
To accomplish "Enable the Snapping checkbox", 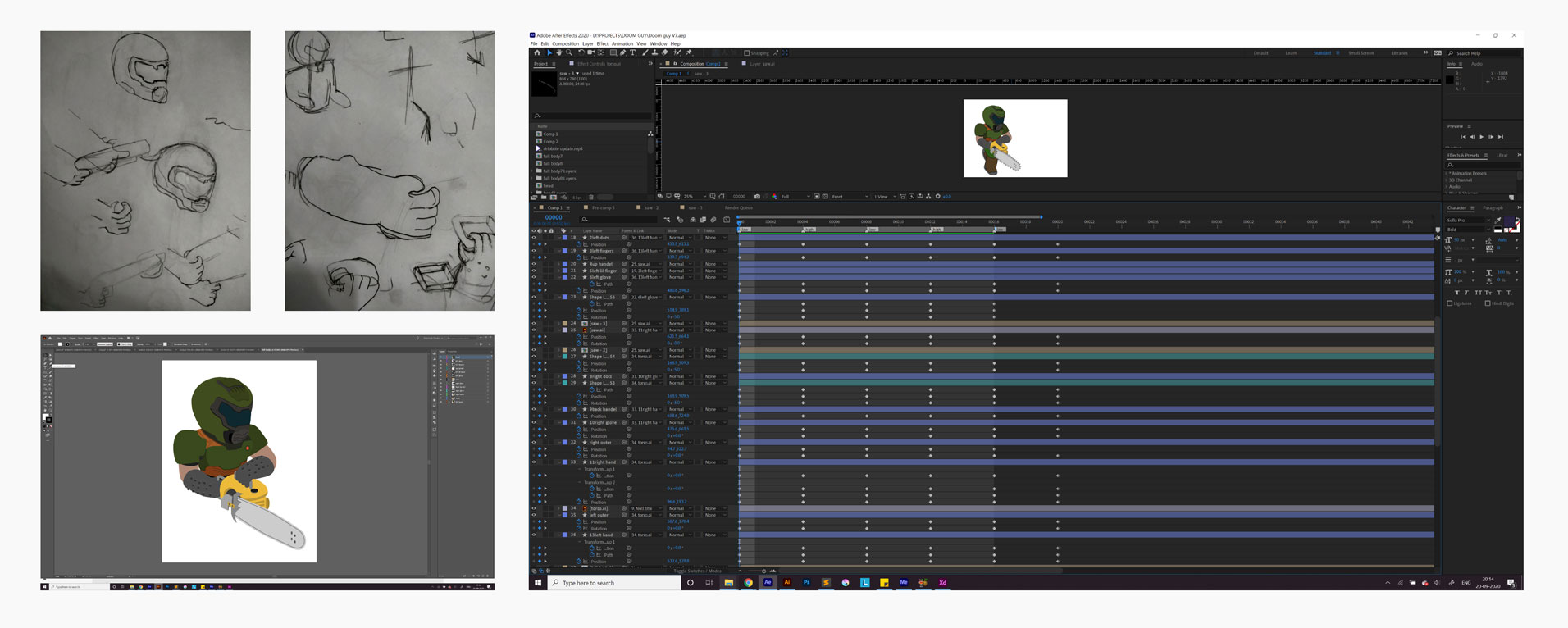I will tap(747, 53).
